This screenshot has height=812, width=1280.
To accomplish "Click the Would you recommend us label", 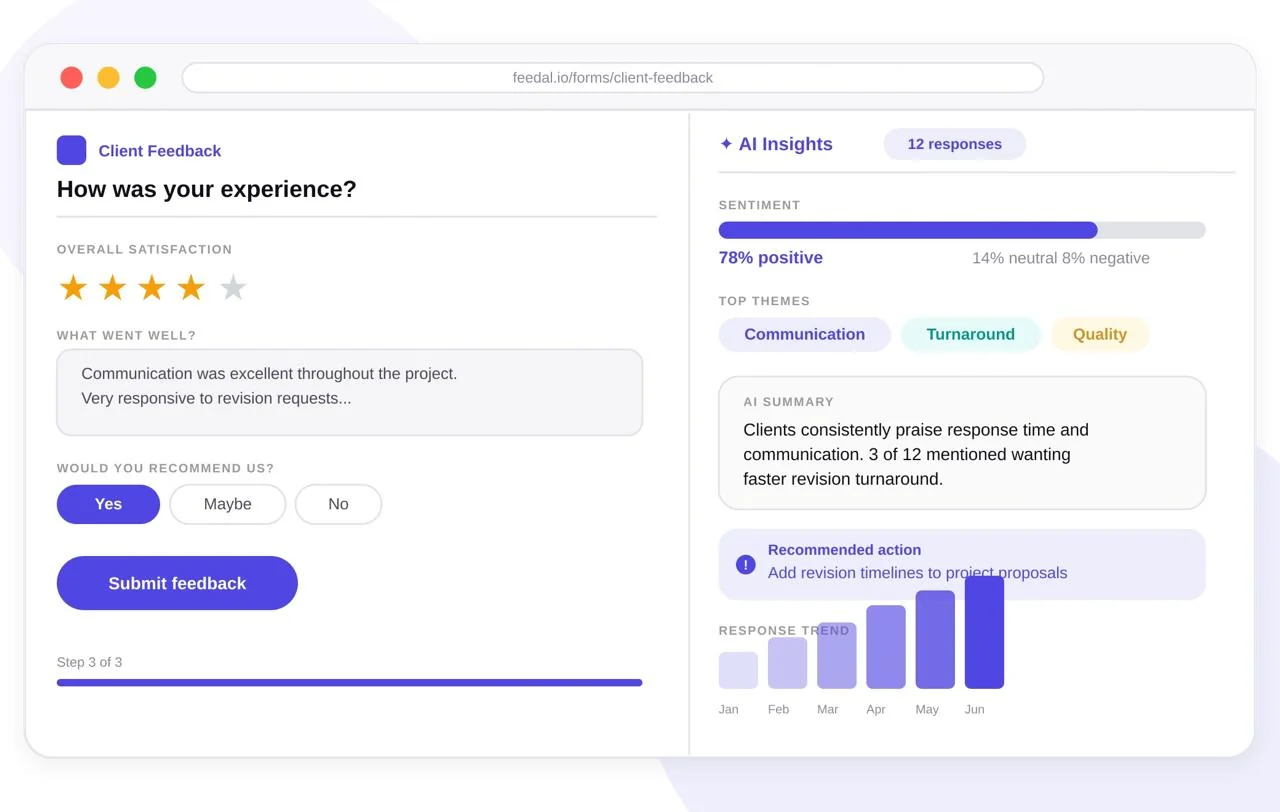I will click(x=165, y=468).
